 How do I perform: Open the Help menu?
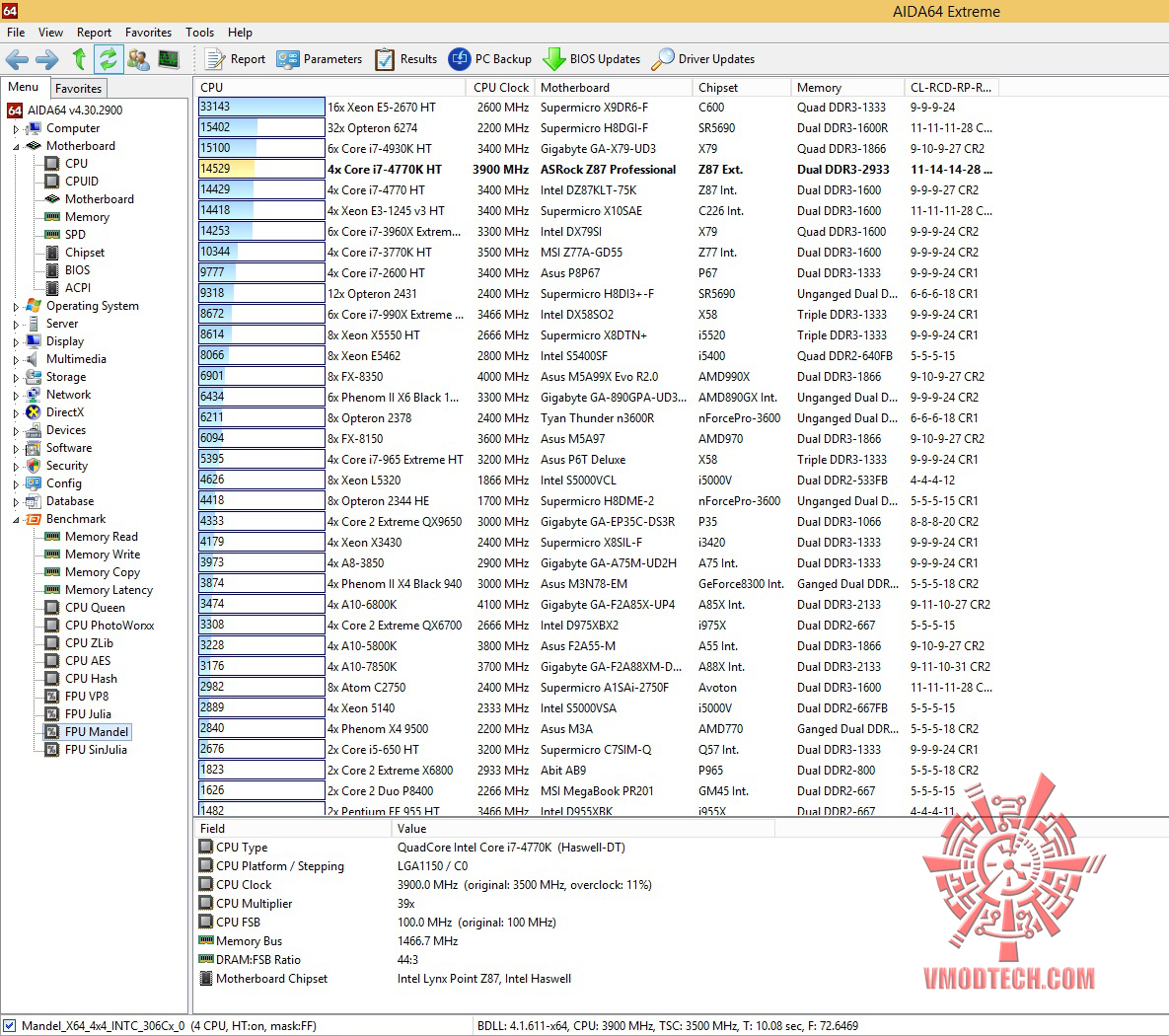pyautogui.click(x=240, y=33)
